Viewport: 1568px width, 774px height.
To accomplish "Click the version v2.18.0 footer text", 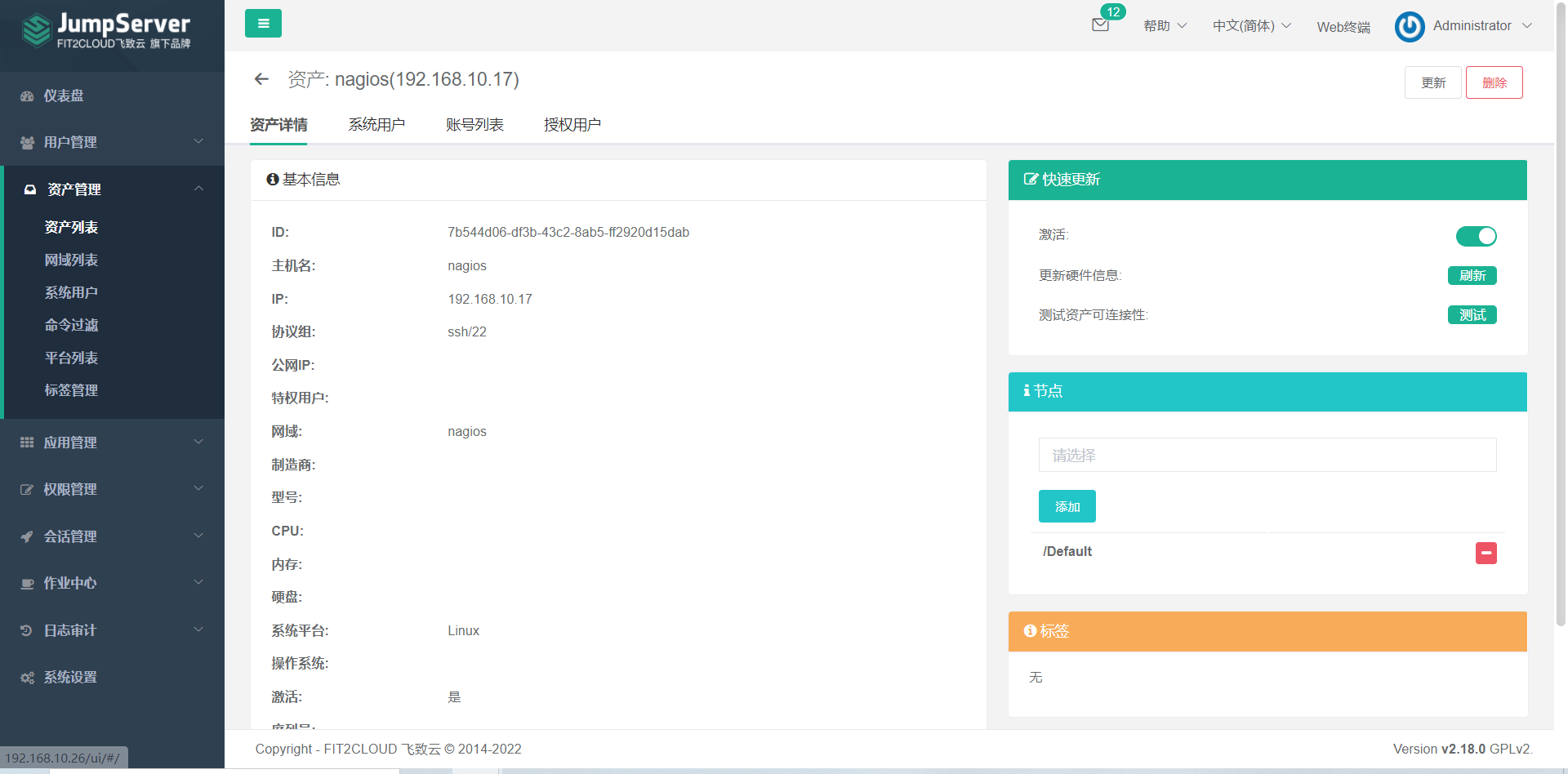I will 1463,749.
